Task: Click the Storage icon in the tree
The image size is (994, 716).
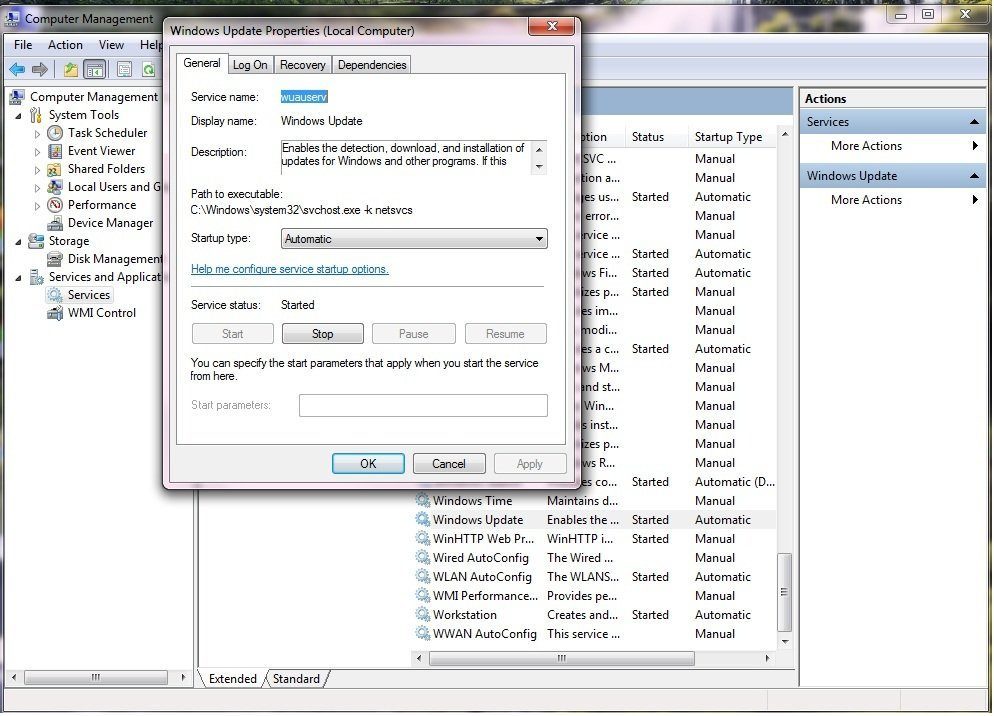Action: pyautogui.click(x=36, y=241)
